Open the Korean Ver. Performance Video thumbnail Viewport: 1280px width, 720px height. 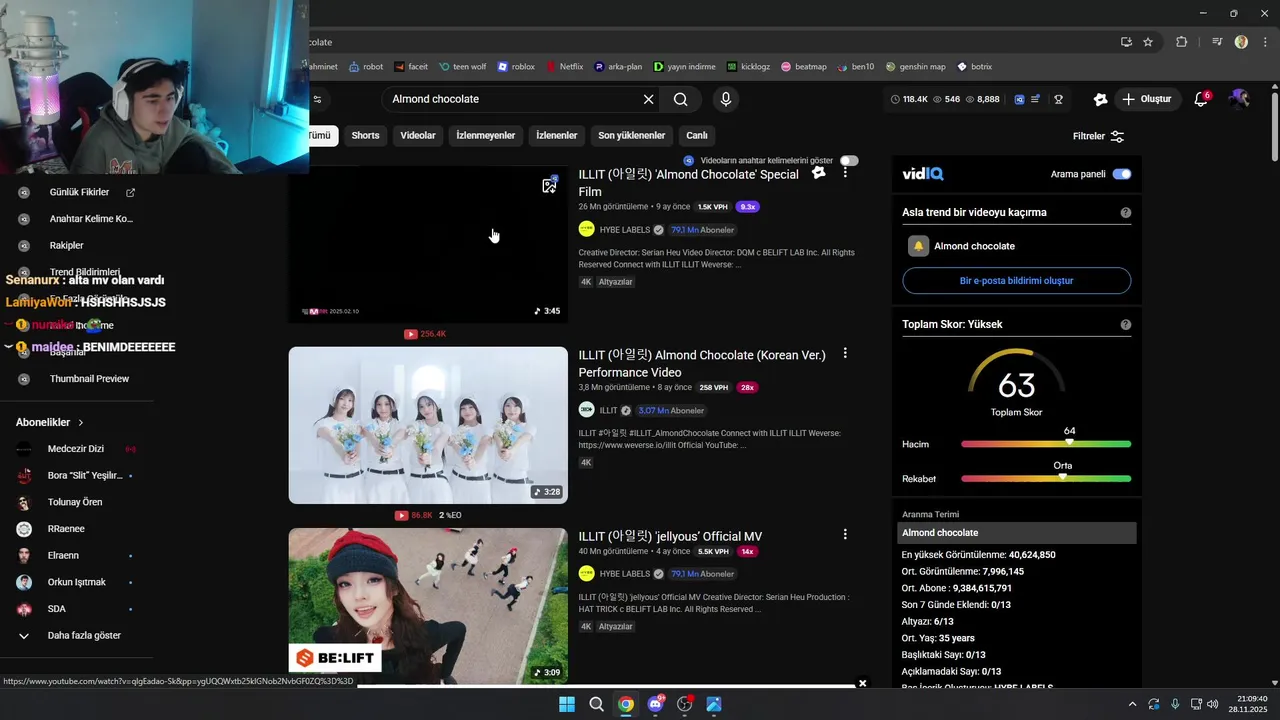coord(428,425)
